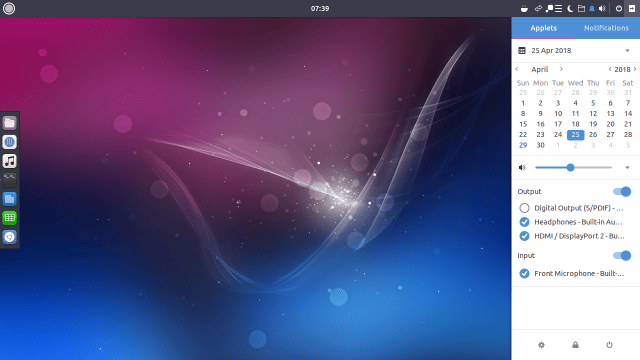Screen dimensions: 640x360
Task: Click the volume speaker icon in top panel
Action: pos(602,9)
